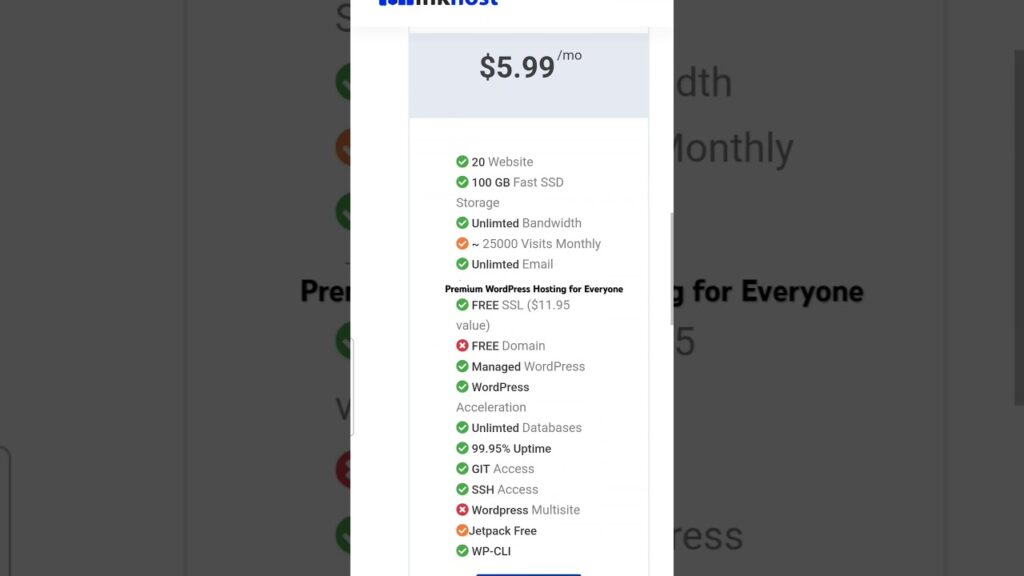Click the Unlimted Databases feature text
The width and height of the screenshot is (1024, 576).
[526, 428]
